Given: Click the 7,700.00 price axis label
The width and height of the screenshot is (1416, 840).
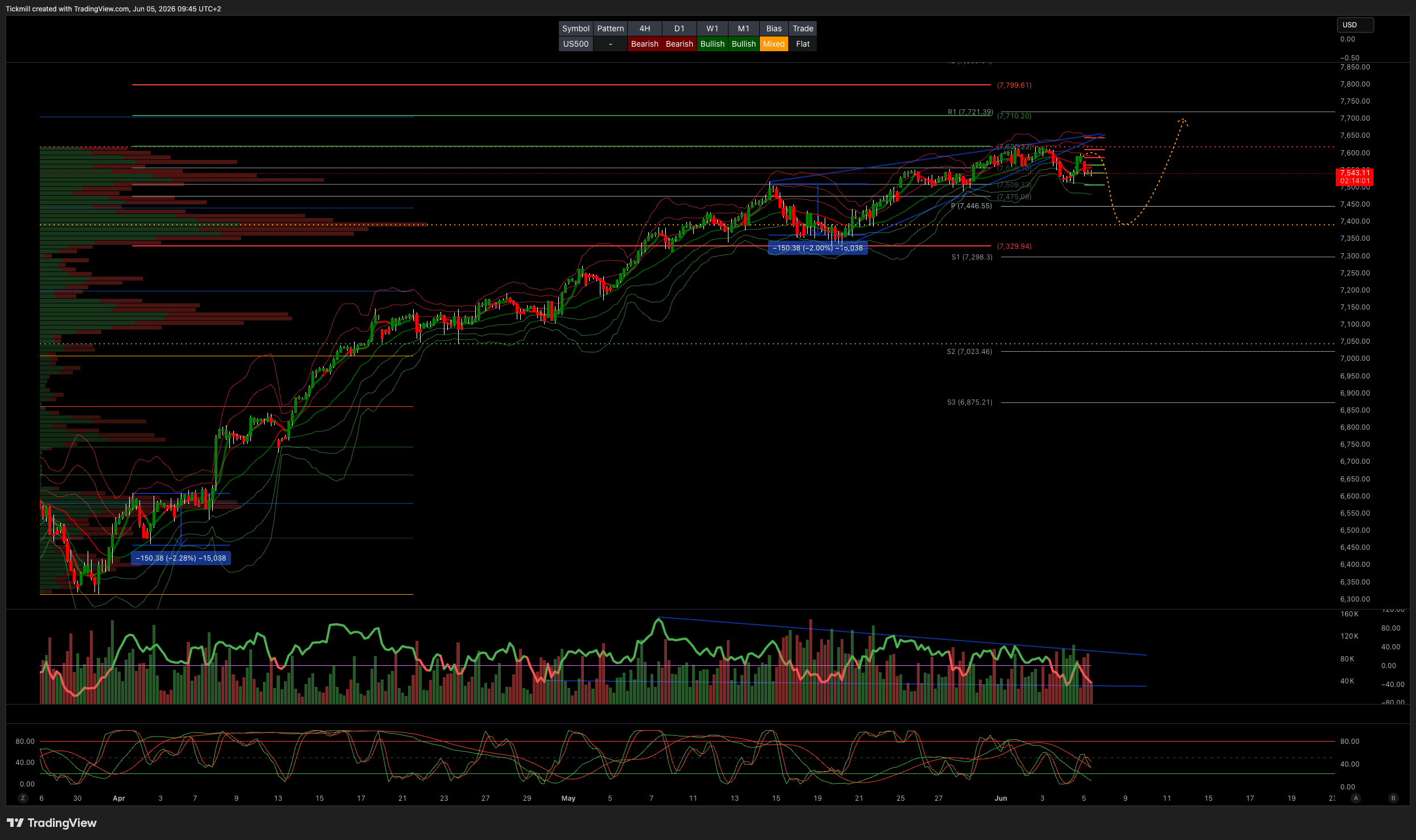Looking at the screenshot, I should (1355, 118).
